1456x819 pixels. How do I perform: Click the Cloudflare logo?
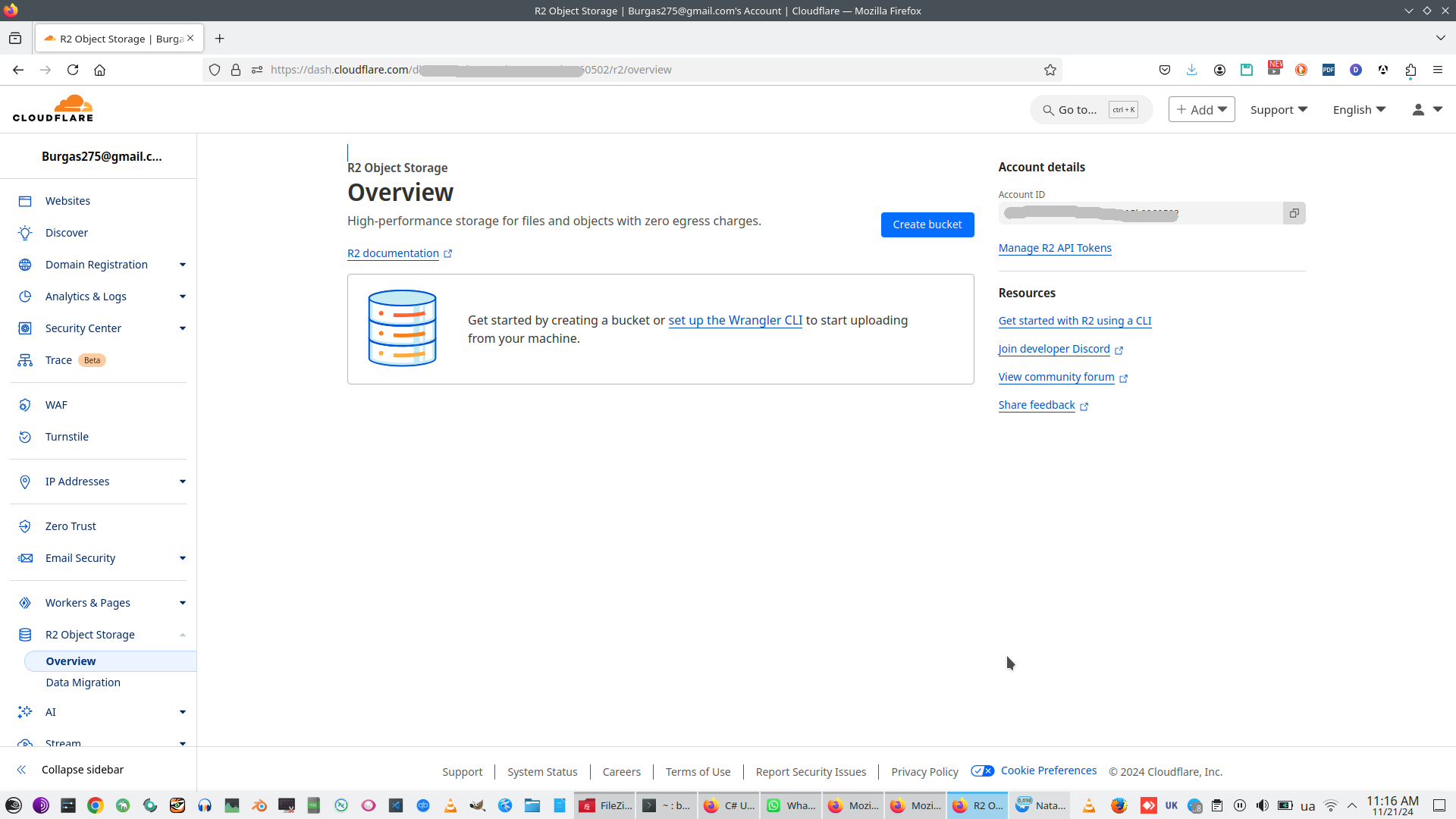click(x=53, y=108)
